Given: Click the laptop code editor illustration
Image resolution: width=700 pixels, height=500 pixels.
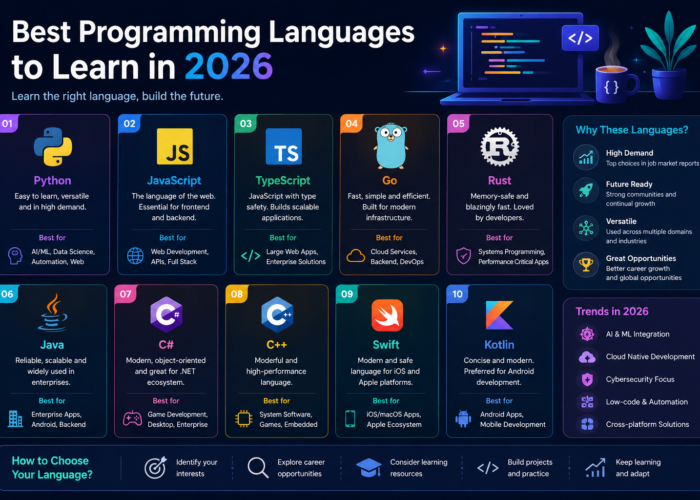Looking at the screenshot, I should point(518,58).
